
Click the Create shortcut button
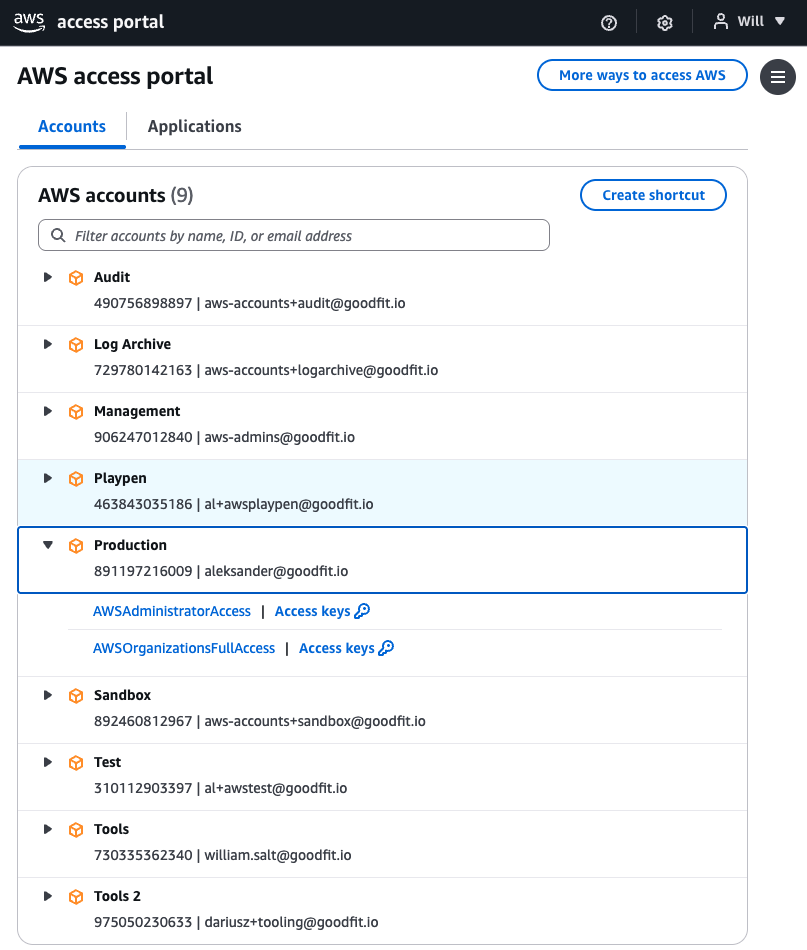point(653,195)
